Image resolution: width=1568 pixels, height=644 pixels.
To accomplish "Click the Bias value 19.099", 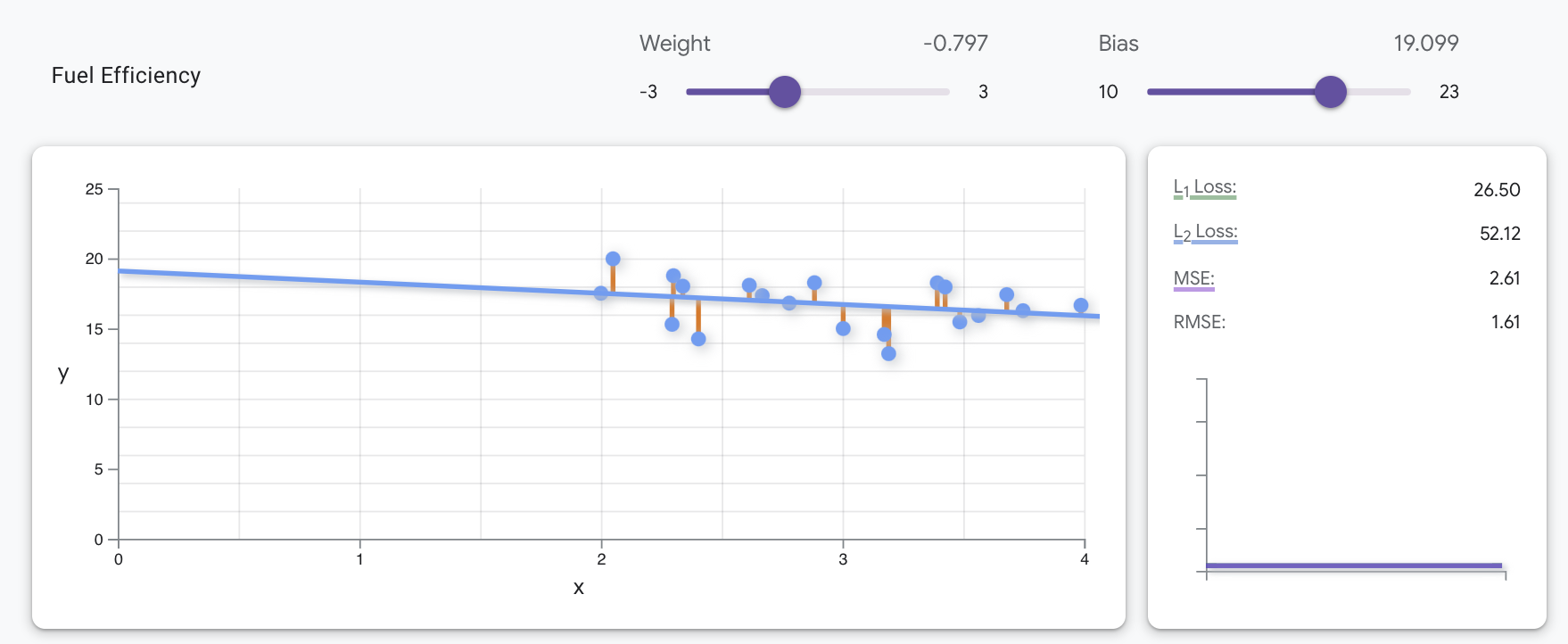I will coord(1426,43).
